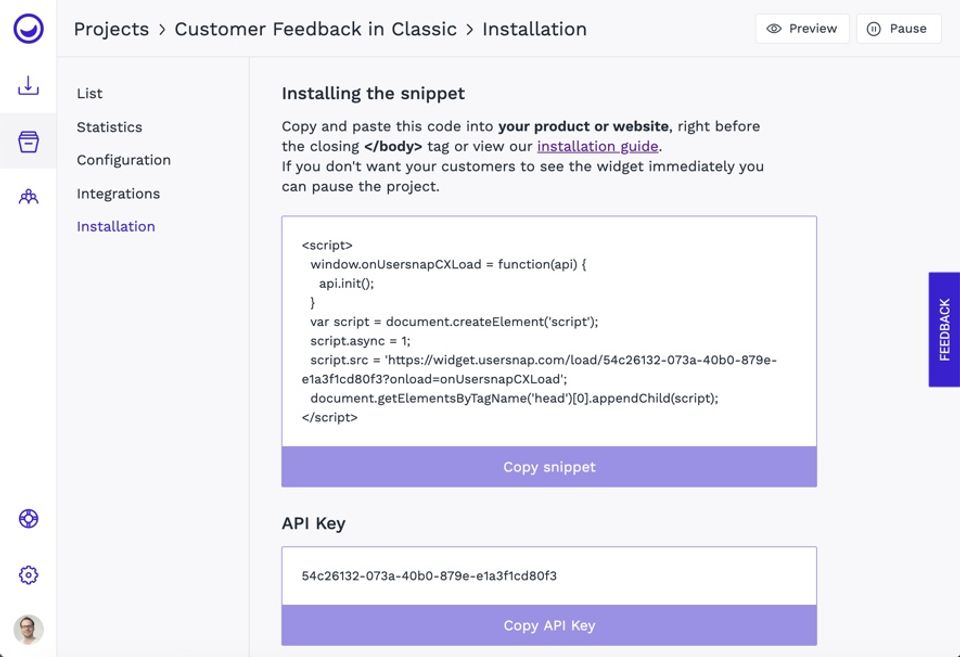This screenshot has width=960, height=657.
Task: Click the Copy snippet button
Action: coord(549,467)
